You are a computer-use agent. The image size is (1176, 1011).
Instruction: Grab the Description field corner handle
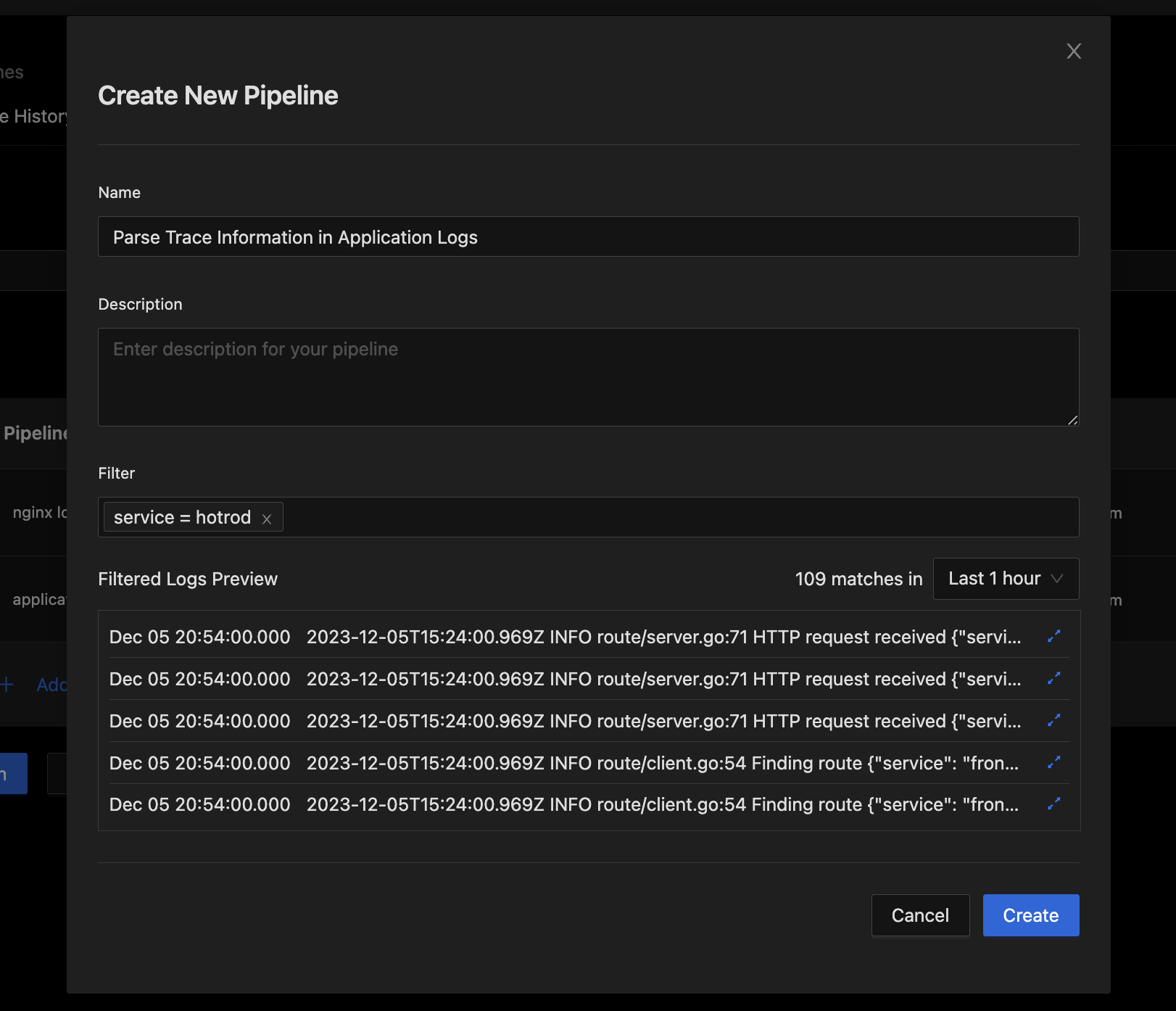[1072, 419]
